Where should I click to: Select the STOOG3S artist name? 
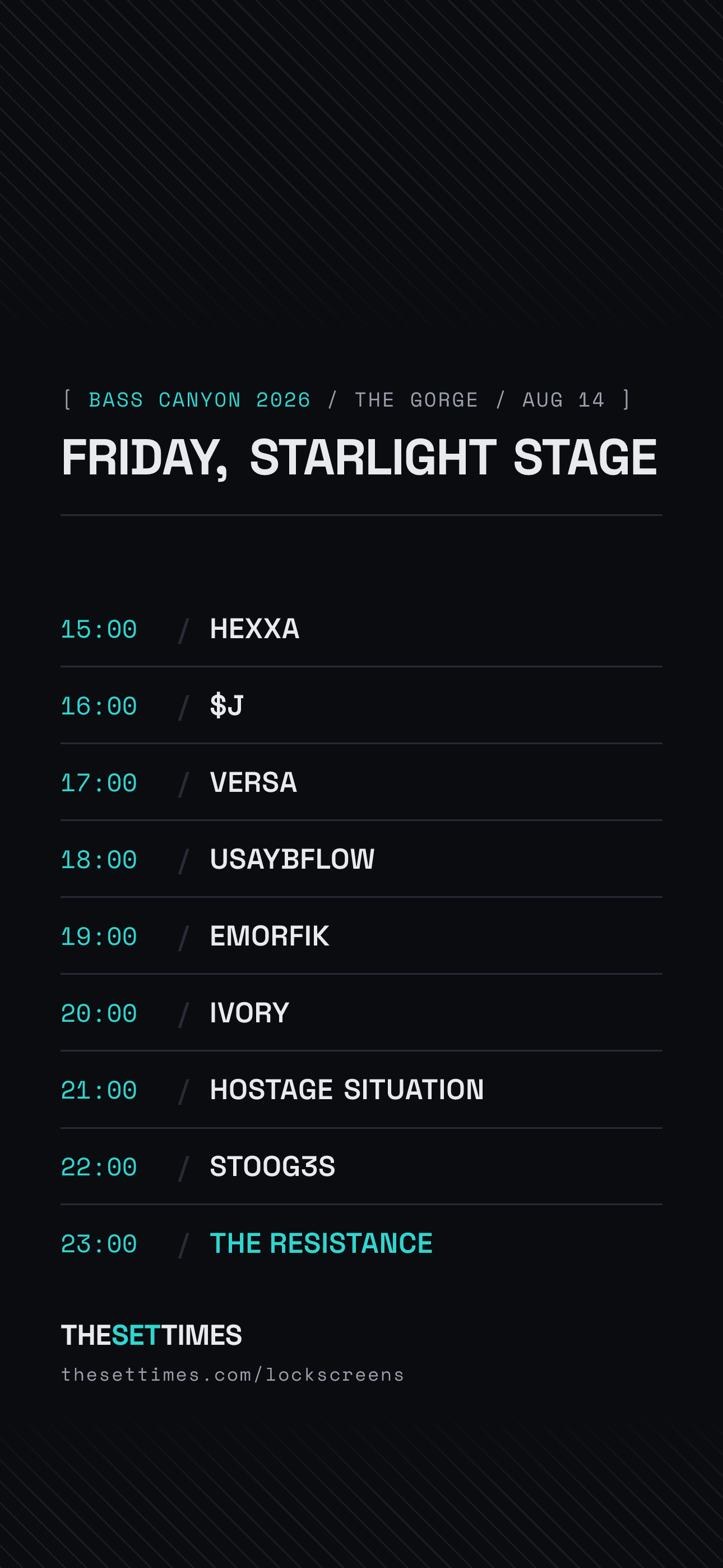272,1166
